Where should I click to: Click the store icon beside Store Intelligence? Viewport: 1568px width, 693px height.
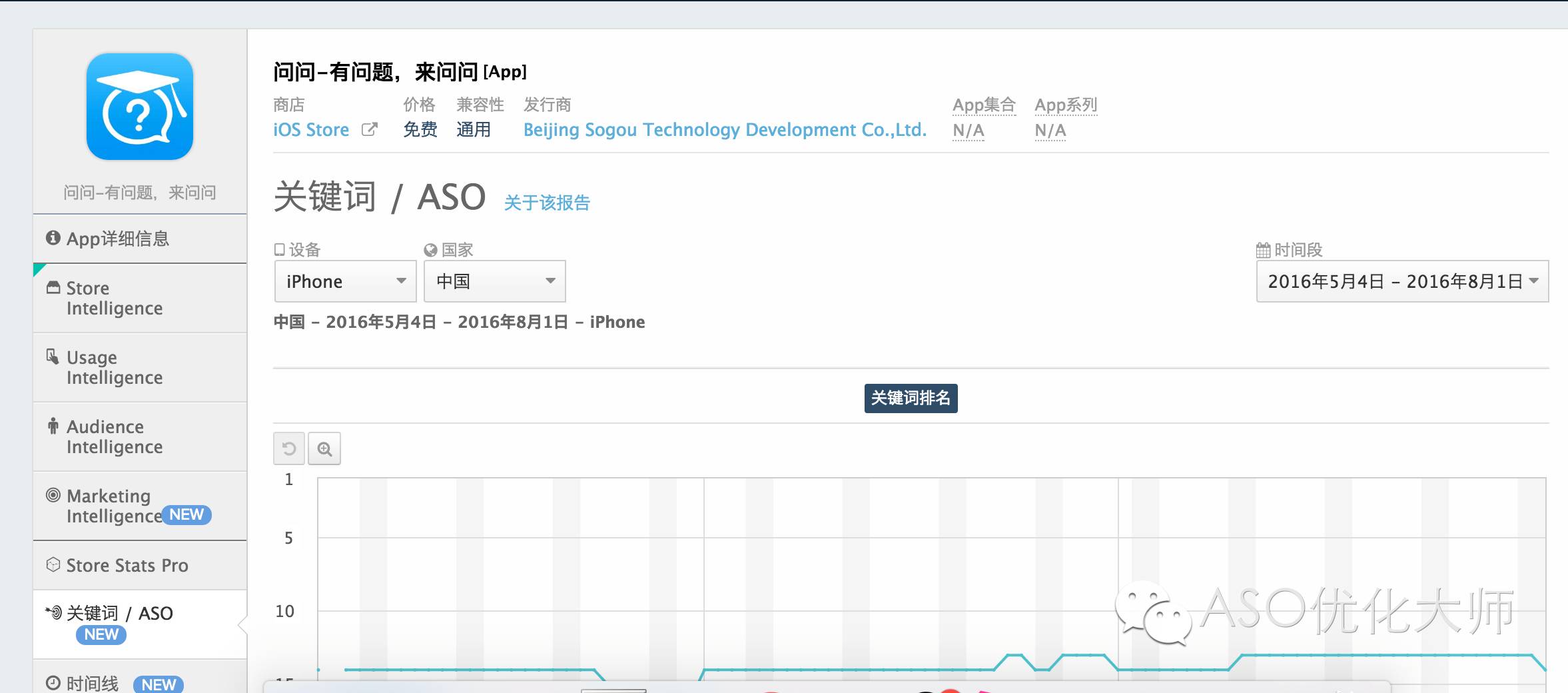53,287
